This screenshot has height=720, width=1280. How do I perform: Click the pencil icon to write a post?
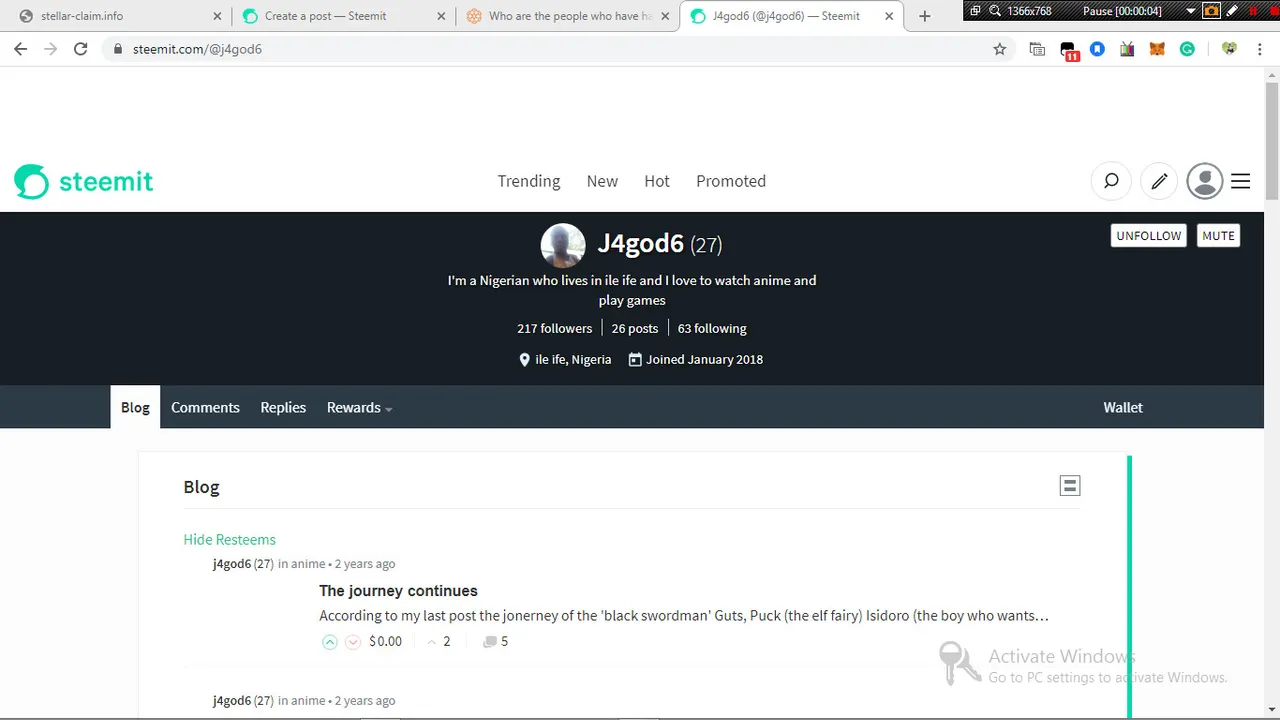(x=1159, y=181)
